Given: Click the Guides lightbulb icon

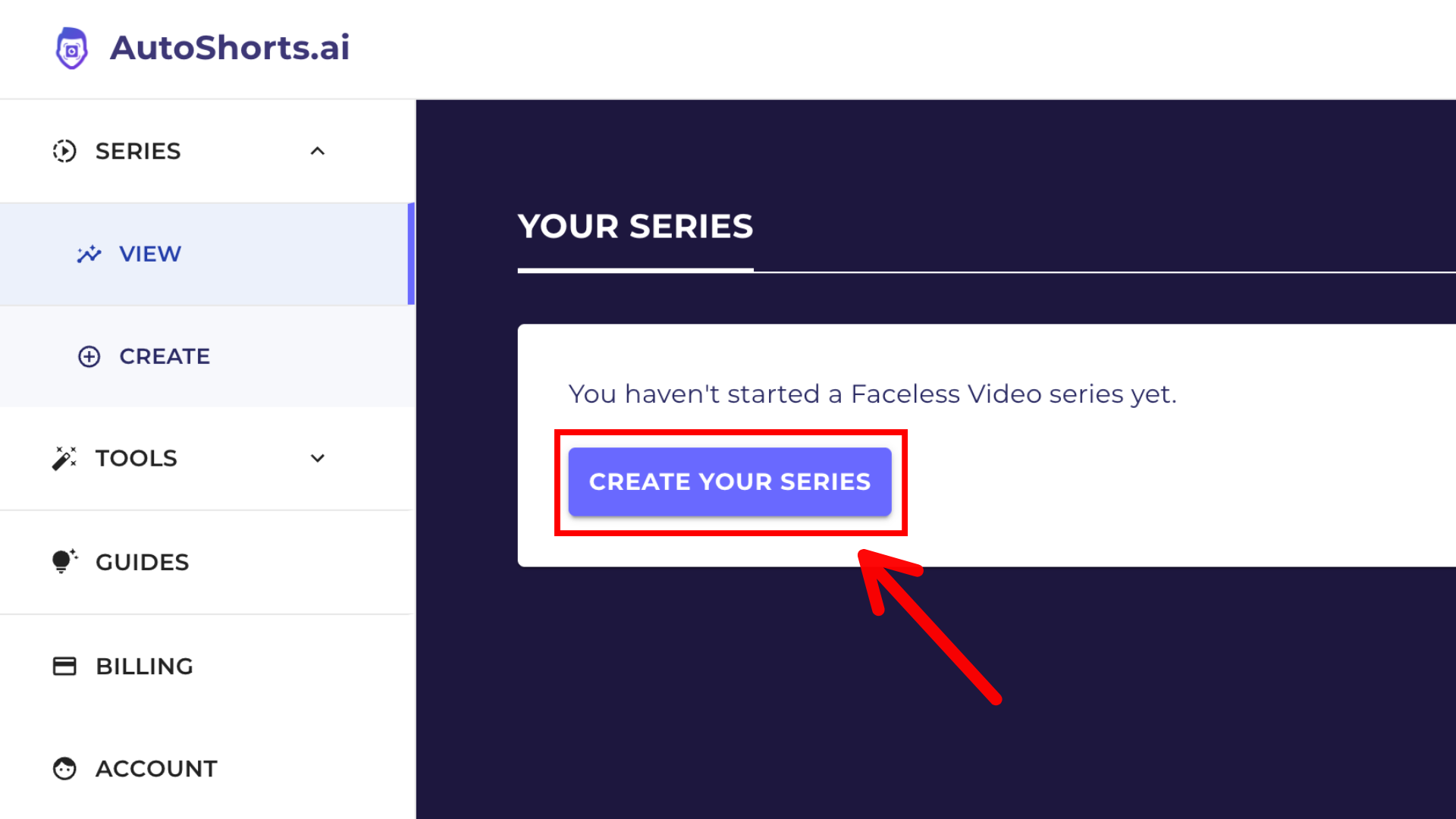Looking at the screenshot, I should (64, 561).
